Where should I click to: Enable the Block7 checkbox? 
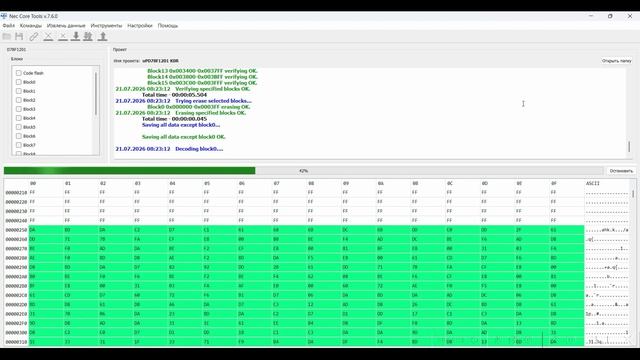[18, 145]
